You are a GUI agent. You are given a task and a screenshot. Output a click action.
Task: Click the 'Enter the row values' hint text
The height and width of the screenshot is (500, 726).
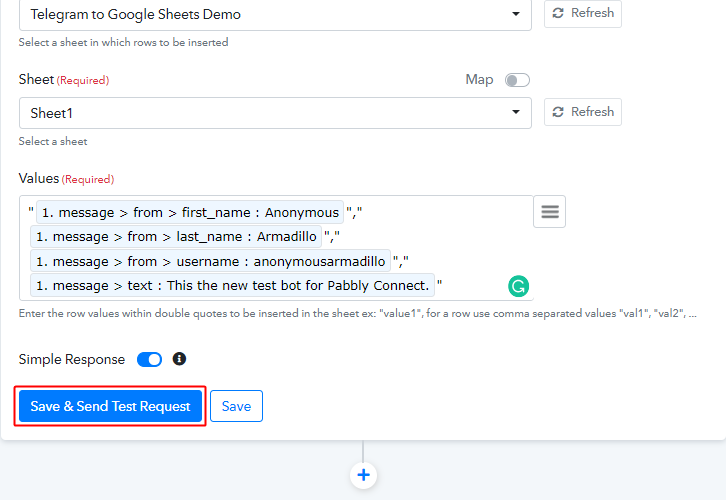(x=357, y=313)
